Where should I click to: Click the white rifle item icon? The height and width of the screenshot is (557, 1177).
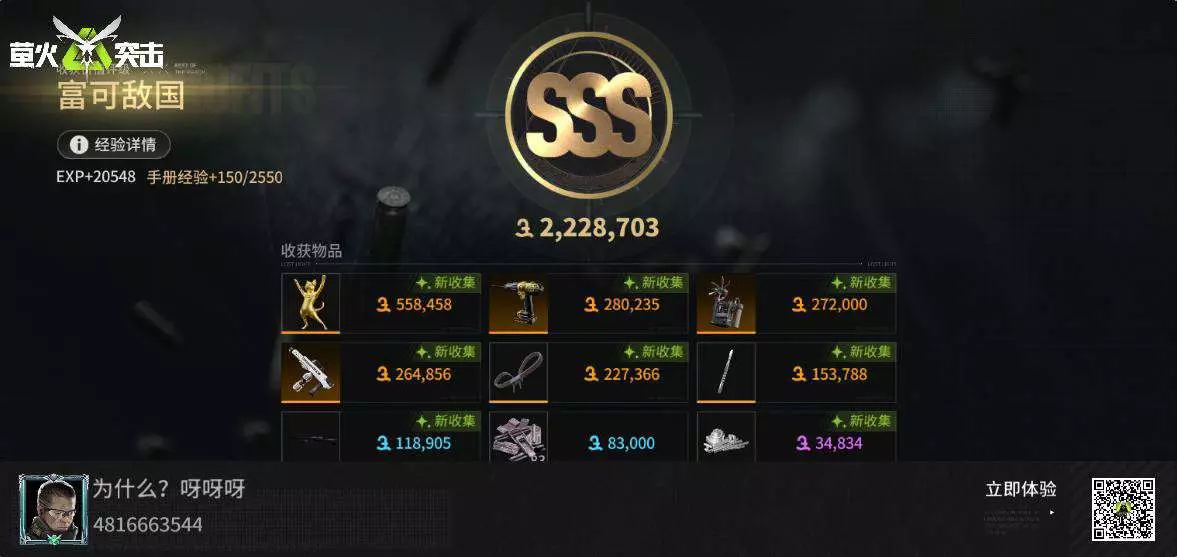click(311, 373)
